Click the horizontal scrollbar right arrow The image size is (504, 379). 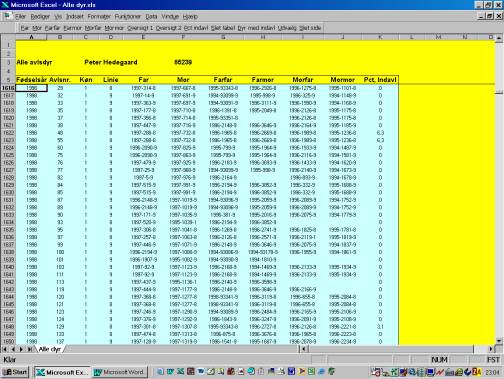click(491, 349)
